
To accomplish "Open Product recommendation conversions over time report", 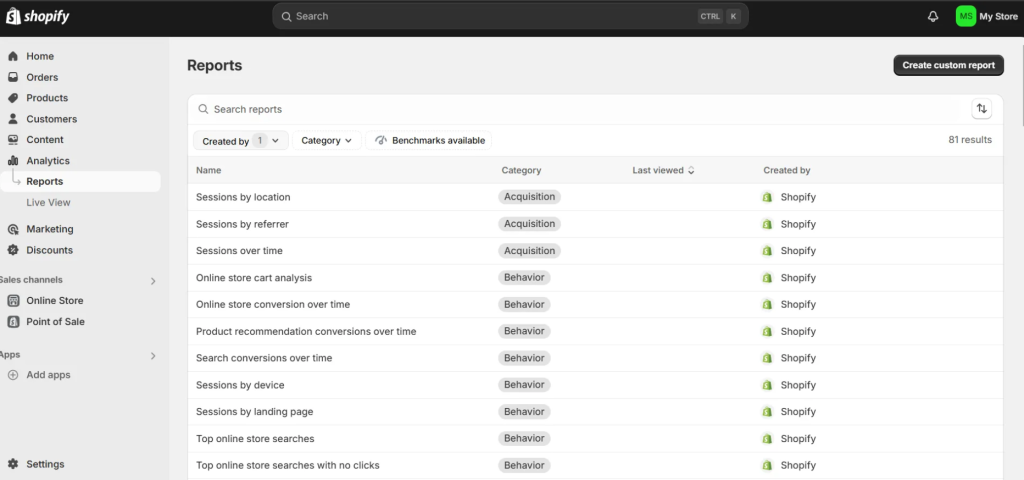I will [x=306, y=331].
